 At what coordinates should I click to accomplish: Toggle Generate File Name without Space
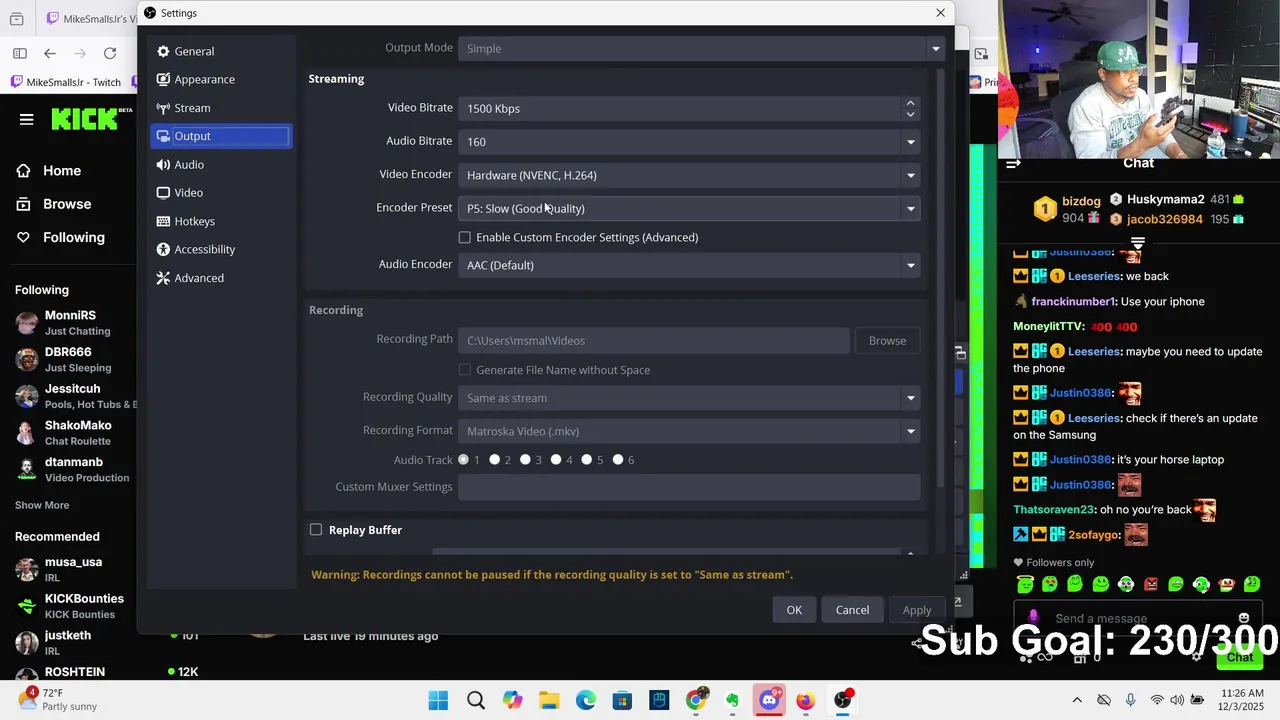click(x=464, y=370)
